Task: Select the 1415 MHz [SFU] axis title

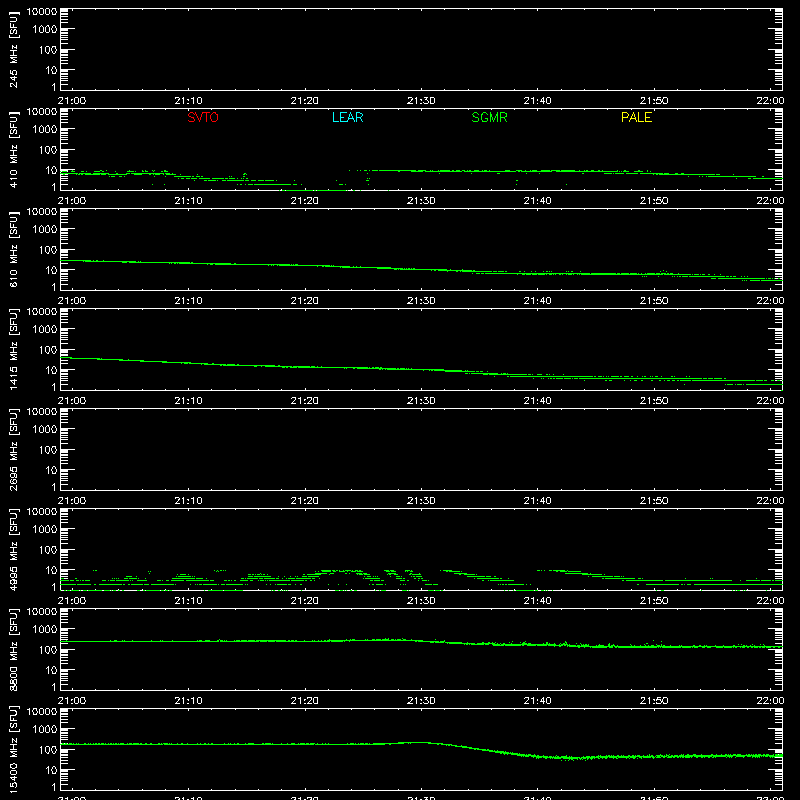Action: (x=13, y=349)
